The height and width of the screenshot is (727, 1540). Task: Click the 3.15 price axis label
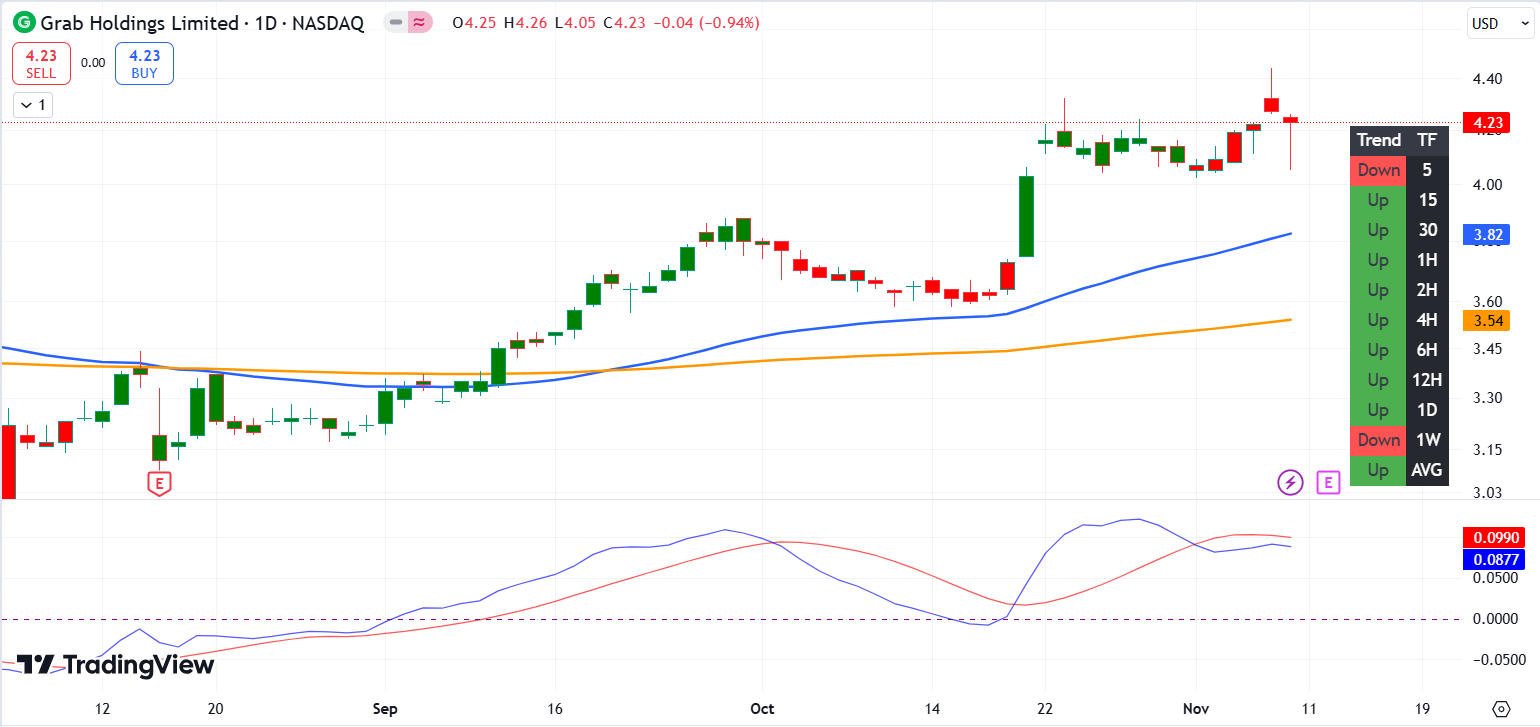coord(1488,450)
